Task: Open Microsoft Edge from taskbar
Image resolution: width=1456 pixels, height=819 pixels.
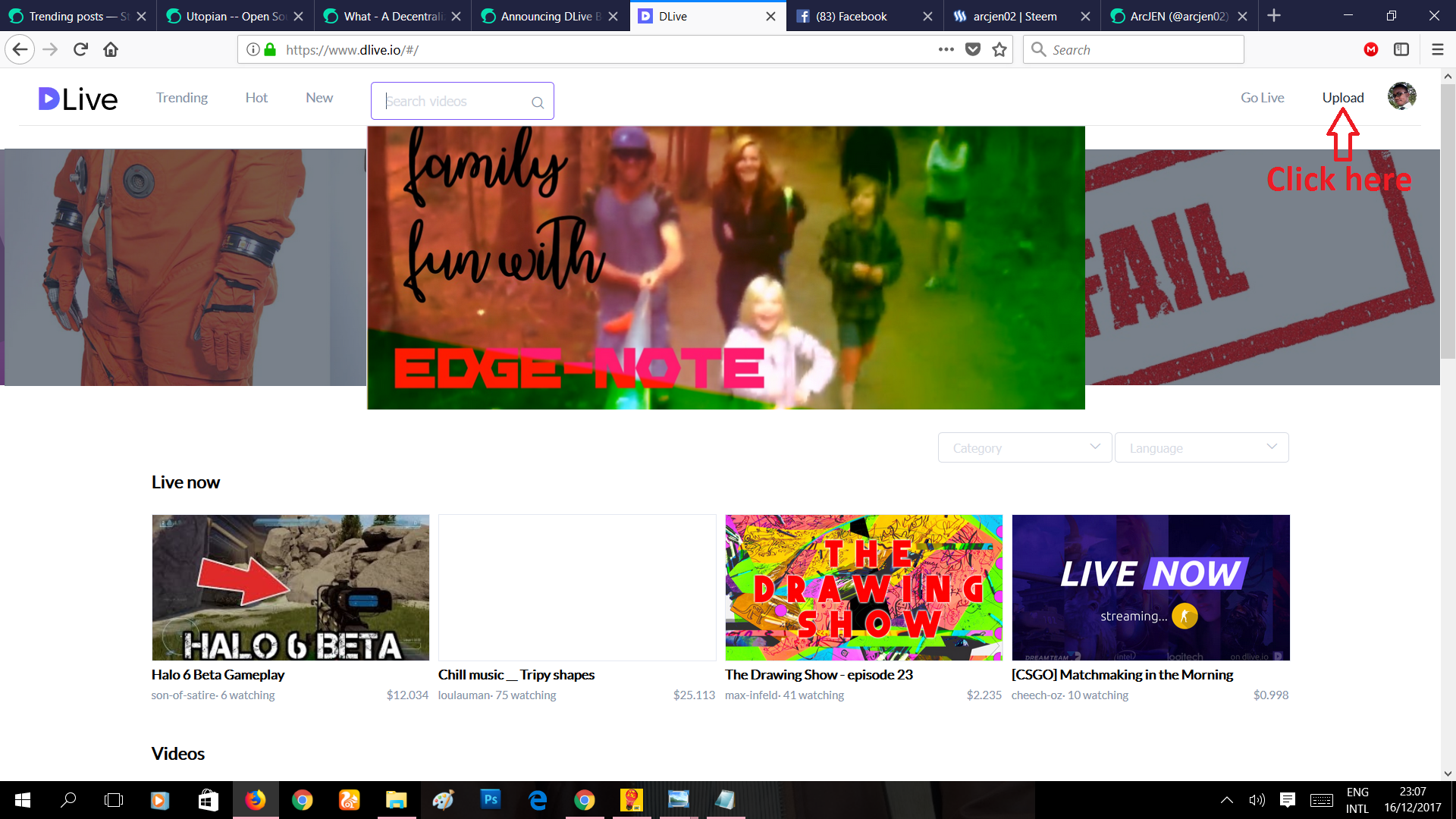Action: tap(538, 800)
